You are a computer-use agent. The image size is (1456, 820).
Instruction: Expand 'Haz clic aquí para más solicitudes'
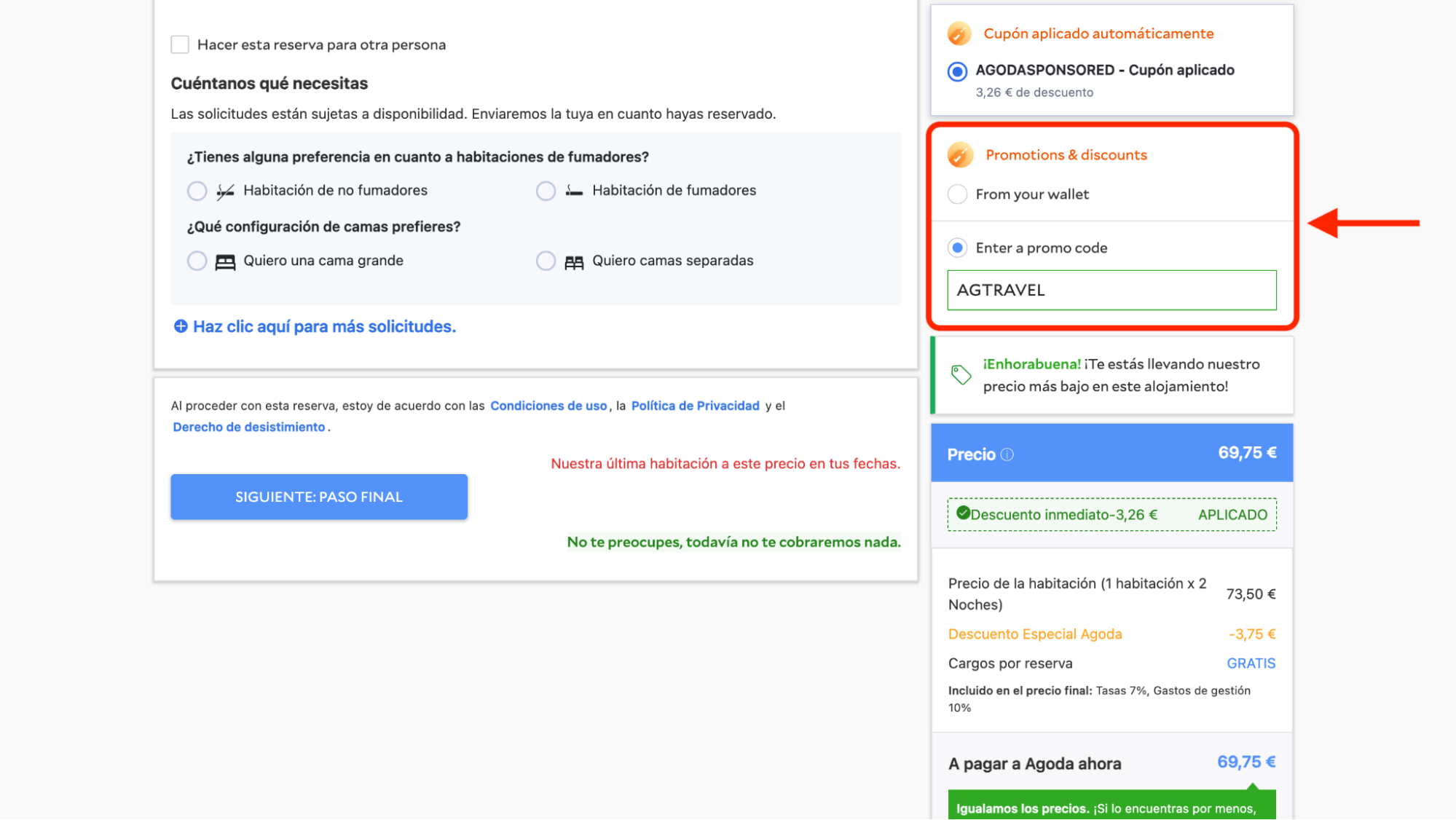[x=324, y=326]
